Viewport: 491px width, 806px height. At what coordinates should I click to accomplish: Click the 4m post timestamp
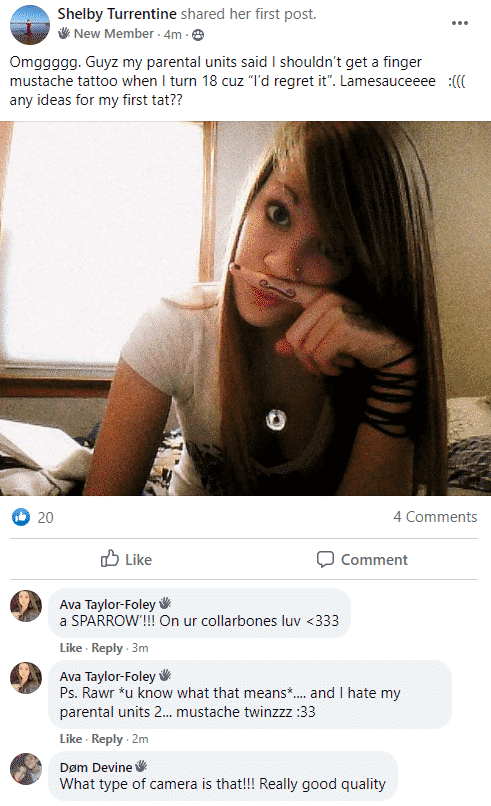click(173, 34)
